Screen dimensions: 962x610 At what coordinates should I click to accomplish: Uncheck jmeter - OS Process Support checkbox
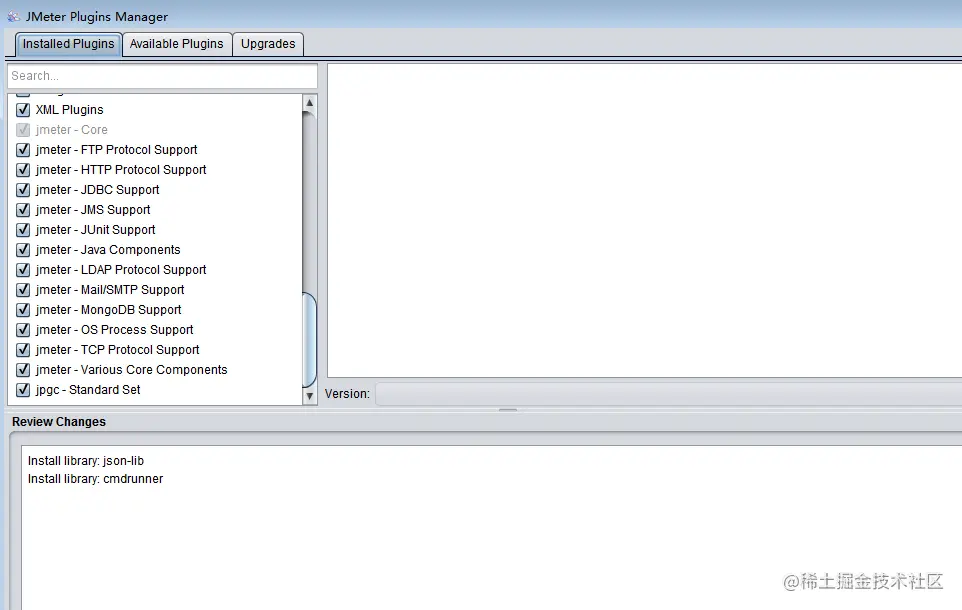tap(23, 330)
